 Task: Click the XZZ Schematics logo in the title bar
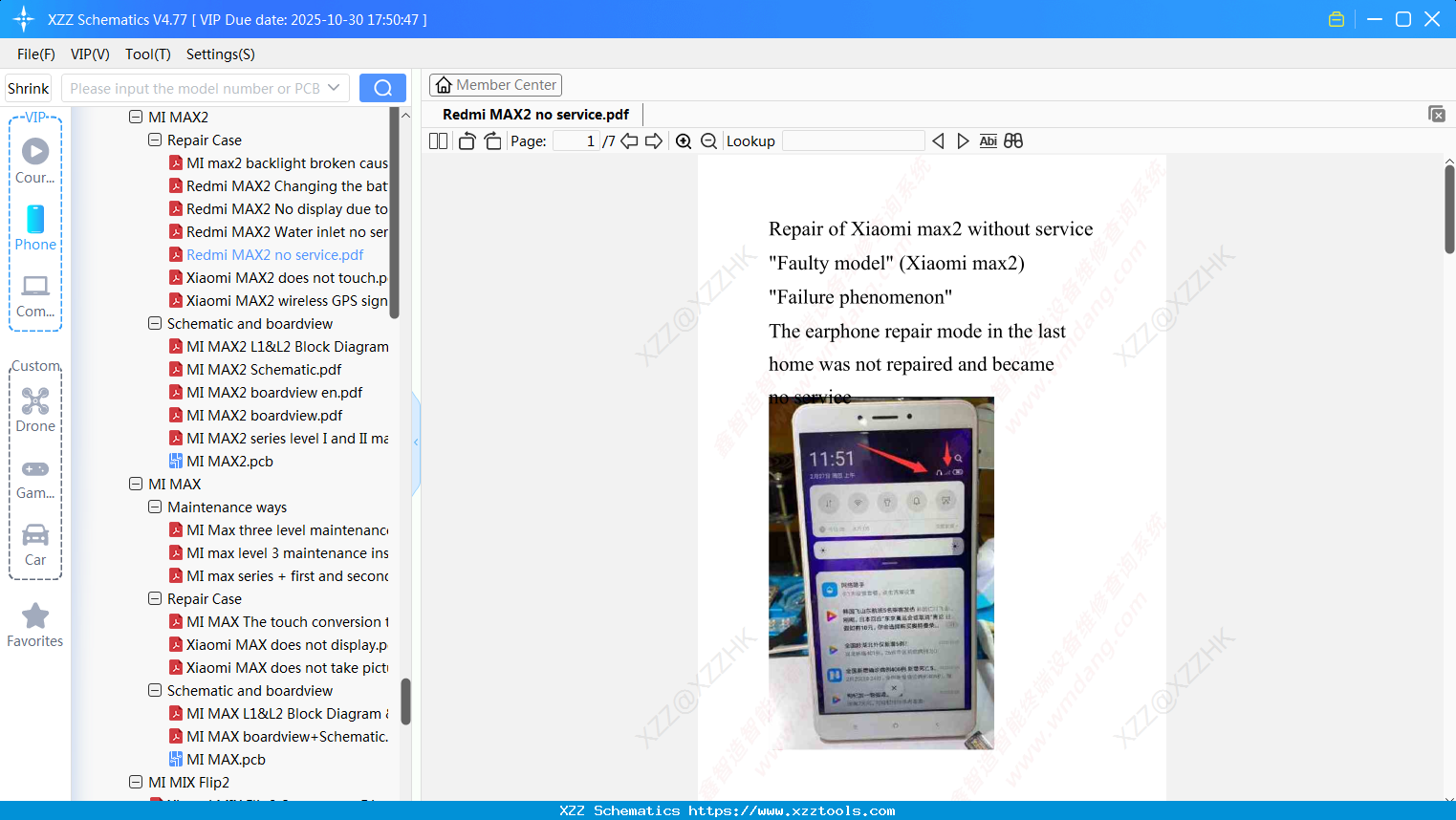24,19
